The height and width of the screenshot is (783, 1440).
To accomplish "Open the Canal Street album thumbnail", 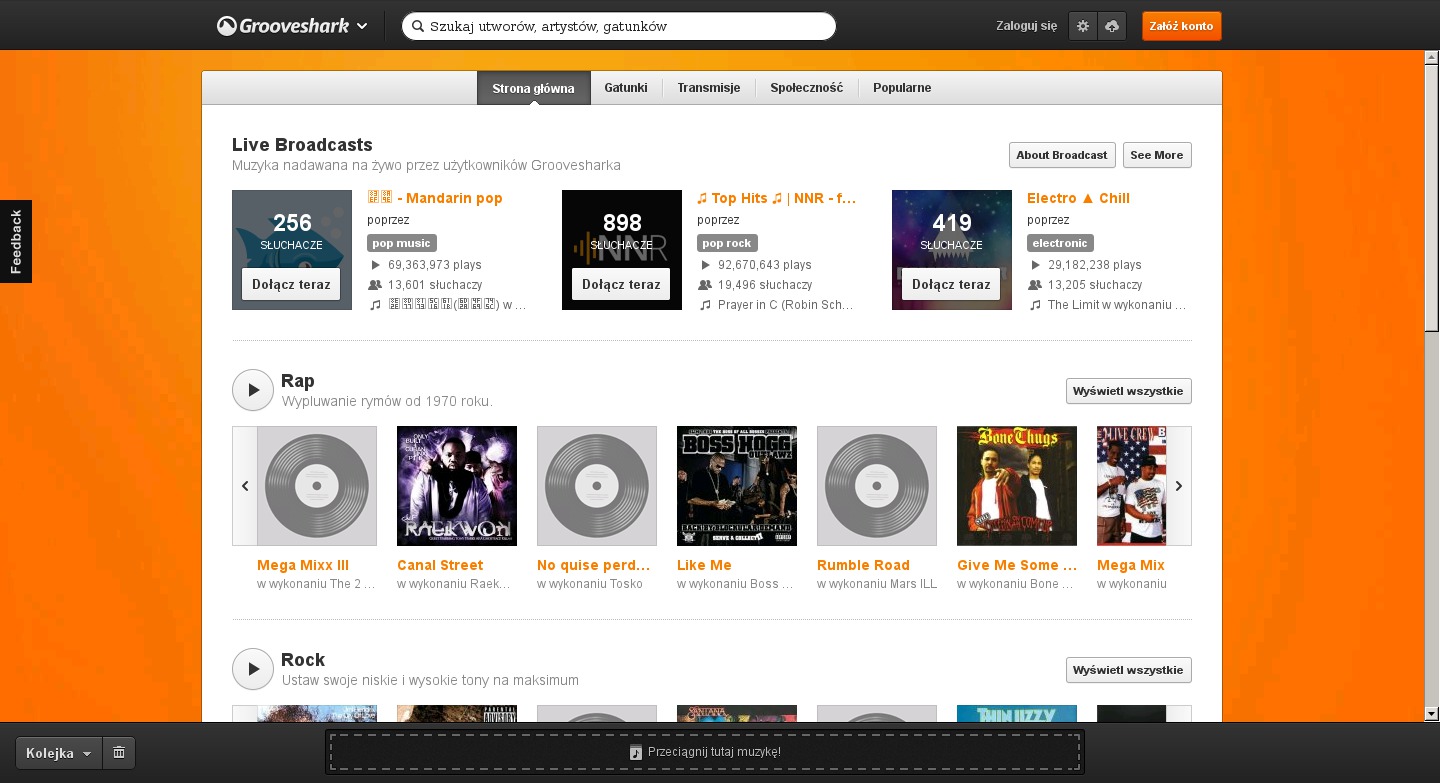I will (457, 486).
